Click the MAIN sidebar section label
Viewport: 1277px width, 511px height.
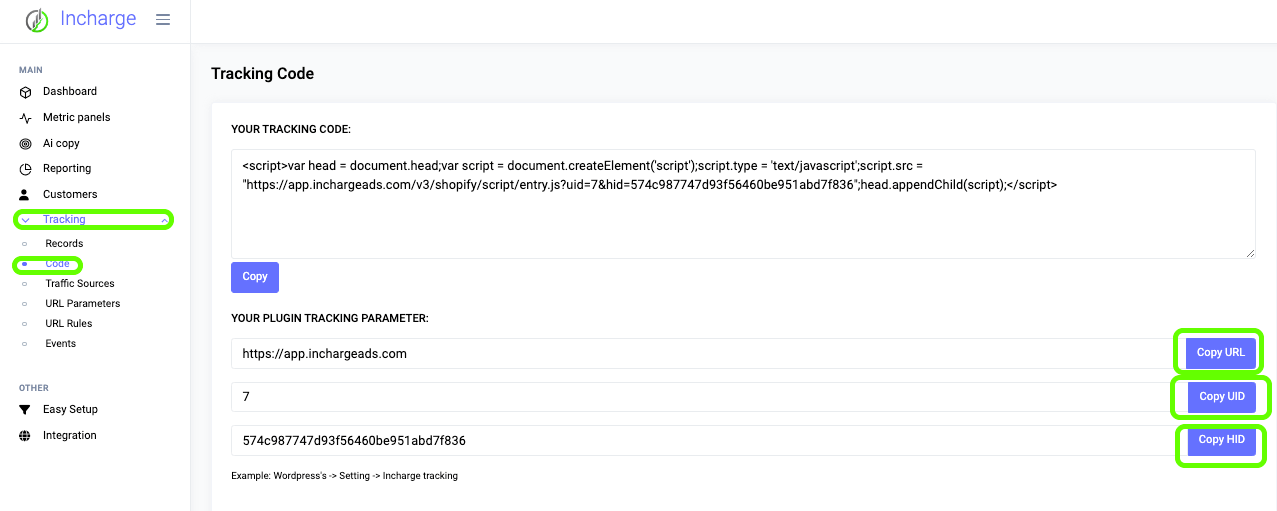31,70
